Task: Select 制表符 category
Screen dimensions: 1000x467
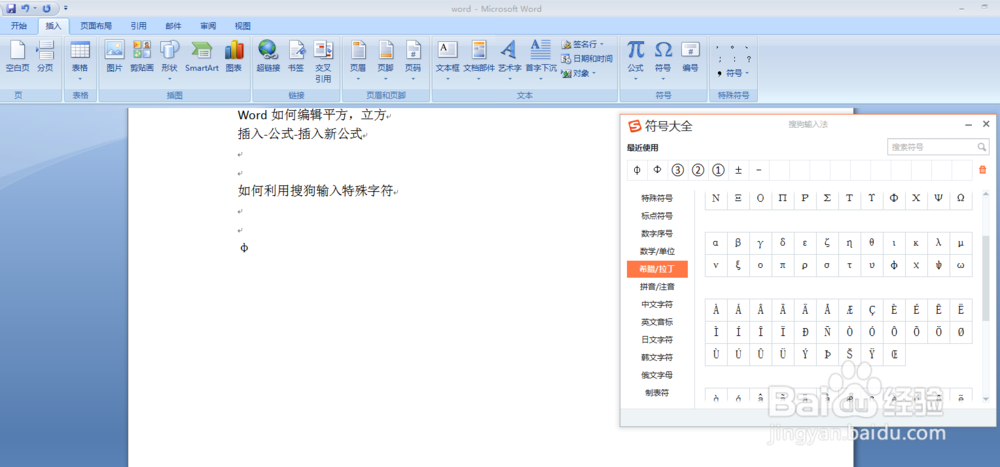Action: (657, 393)
